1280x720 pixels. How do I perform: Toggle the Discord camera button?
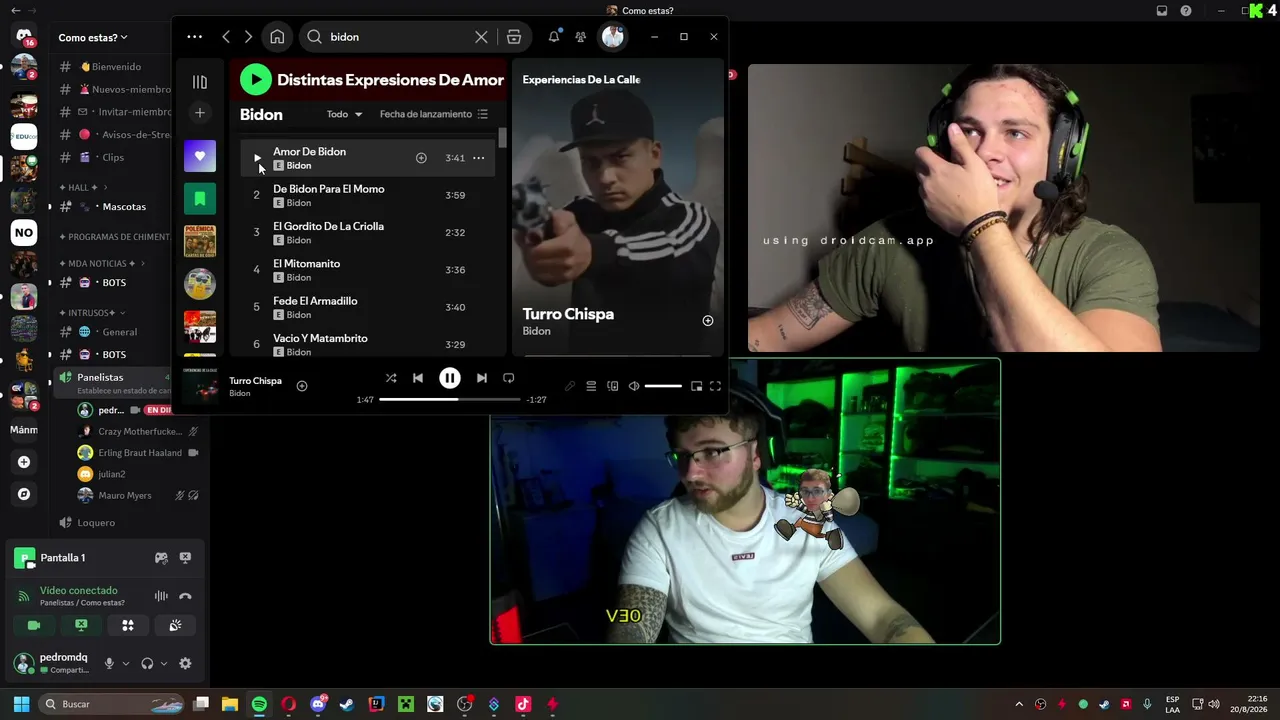(34, 626)
